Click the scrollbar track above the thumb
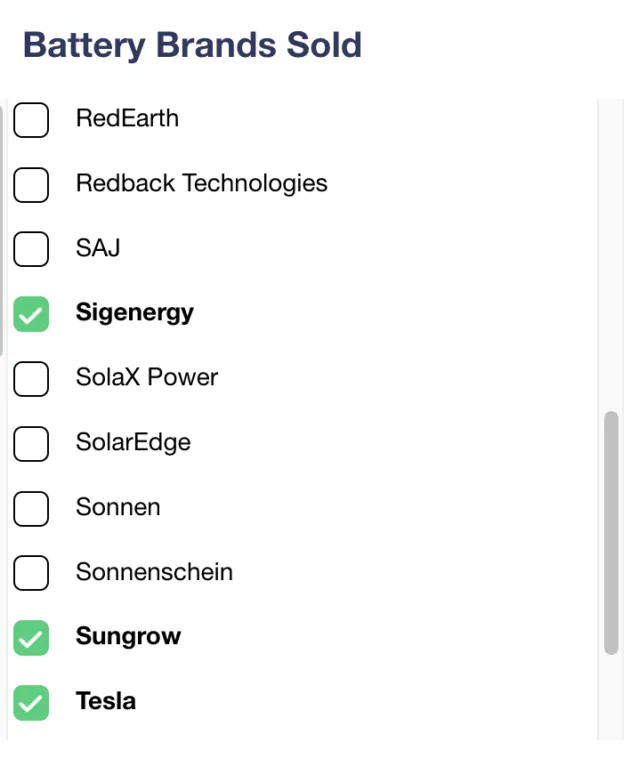Viewport: 639px width, 767px height. [x=611, y=250]
